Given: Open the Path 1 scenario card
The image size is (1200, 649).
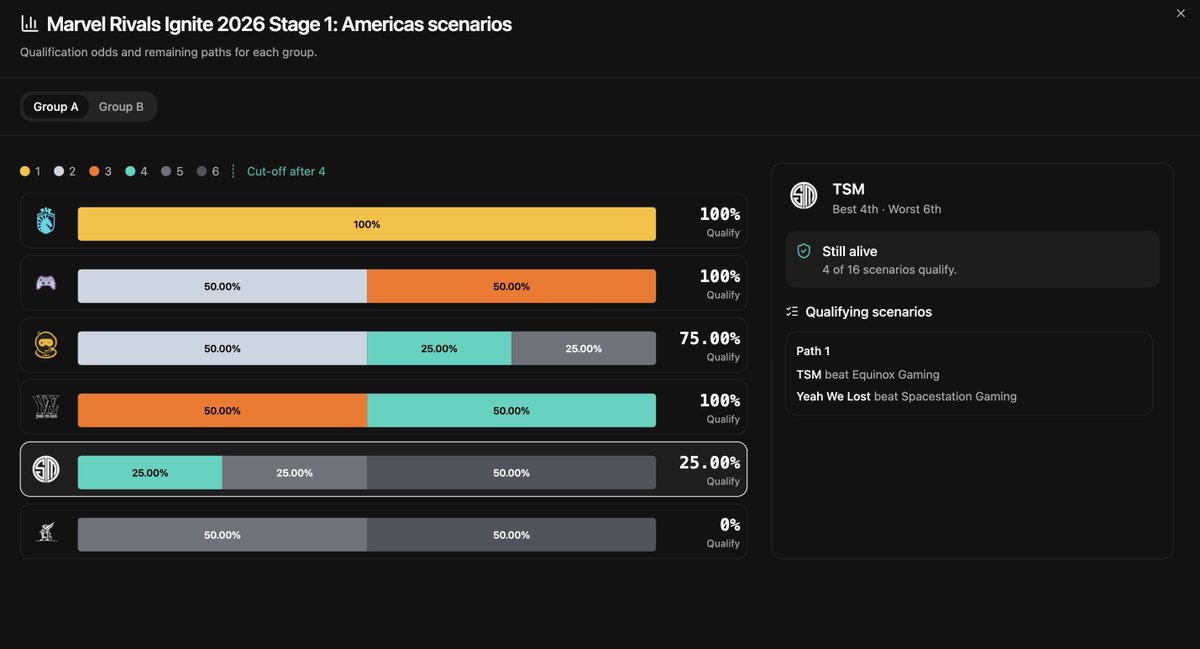Looking at the screenshot, I should 969,373.
